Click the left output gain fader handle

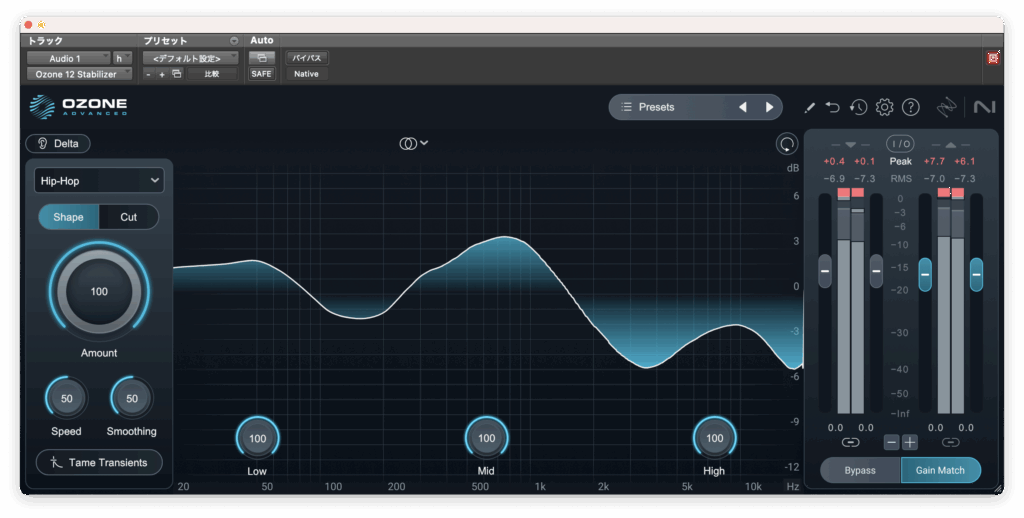925,270
